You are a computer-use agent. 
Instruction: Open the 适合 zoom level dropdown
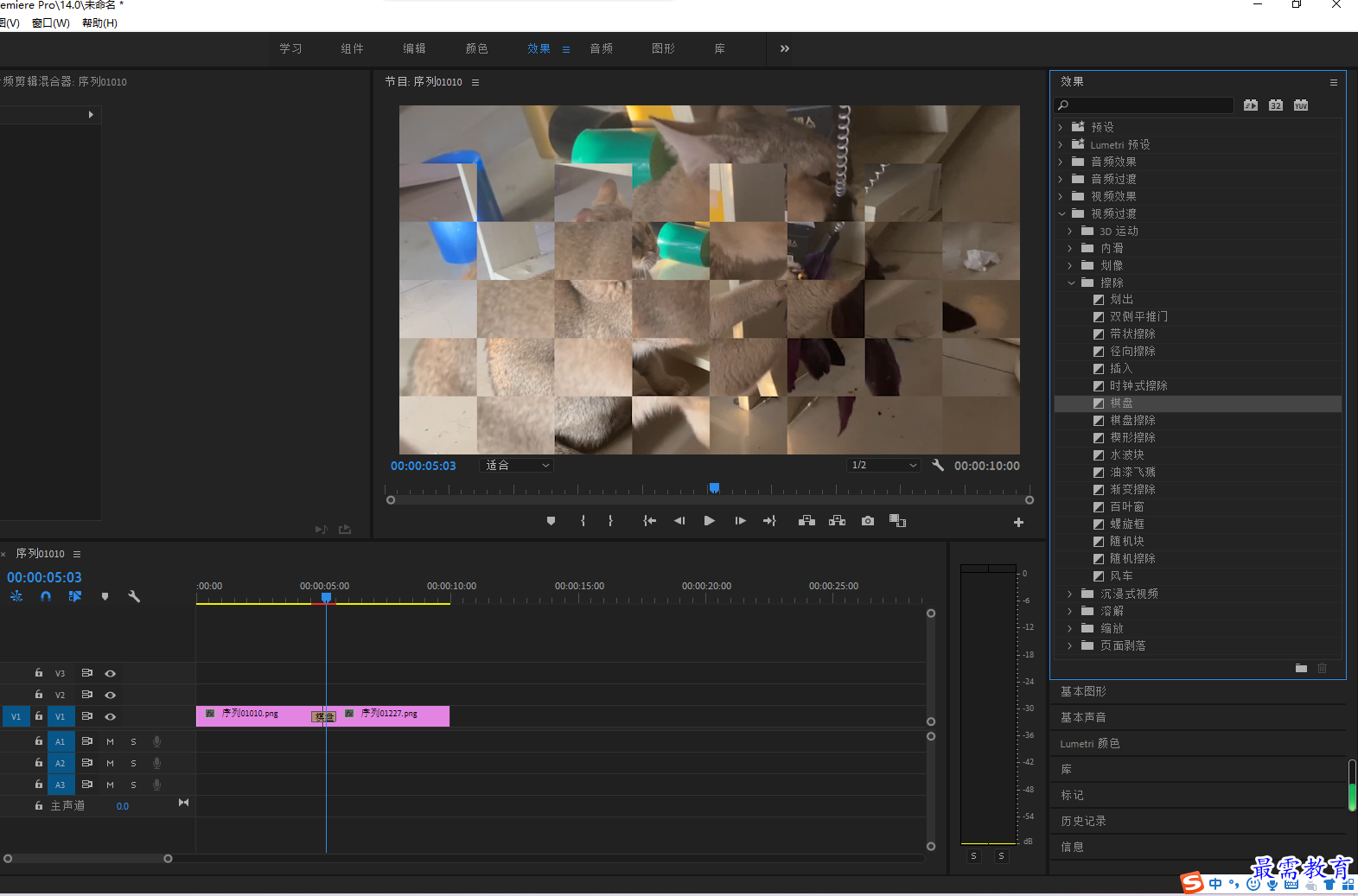[x=517, y=465]
